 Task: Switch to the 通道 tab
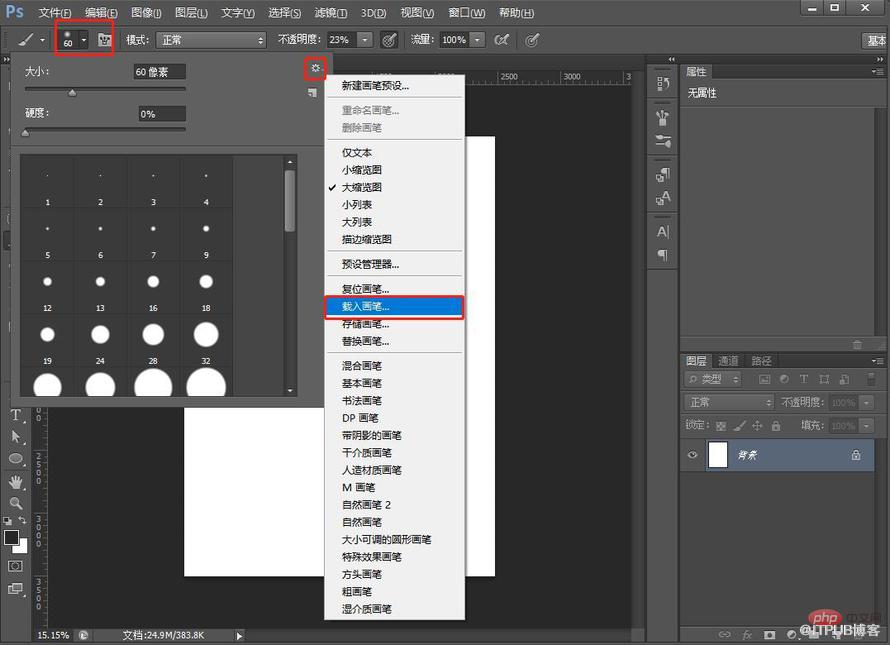tap(728, 361)
